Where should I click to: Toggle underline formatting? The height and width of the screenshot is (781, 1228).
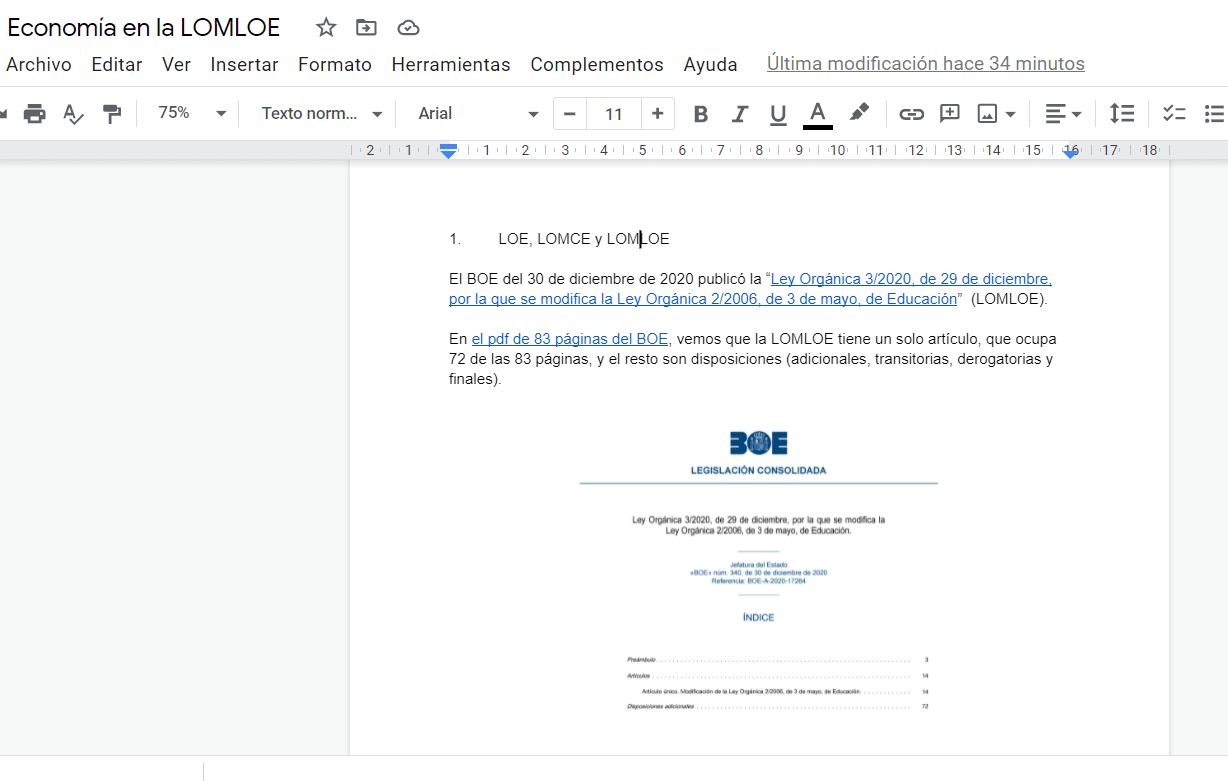click(x=778, y=114)
